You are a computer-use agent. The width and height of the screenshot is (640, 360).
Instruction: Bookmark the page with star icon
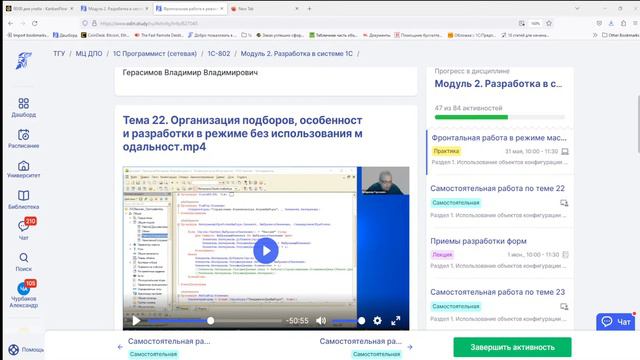coord(549,23)
